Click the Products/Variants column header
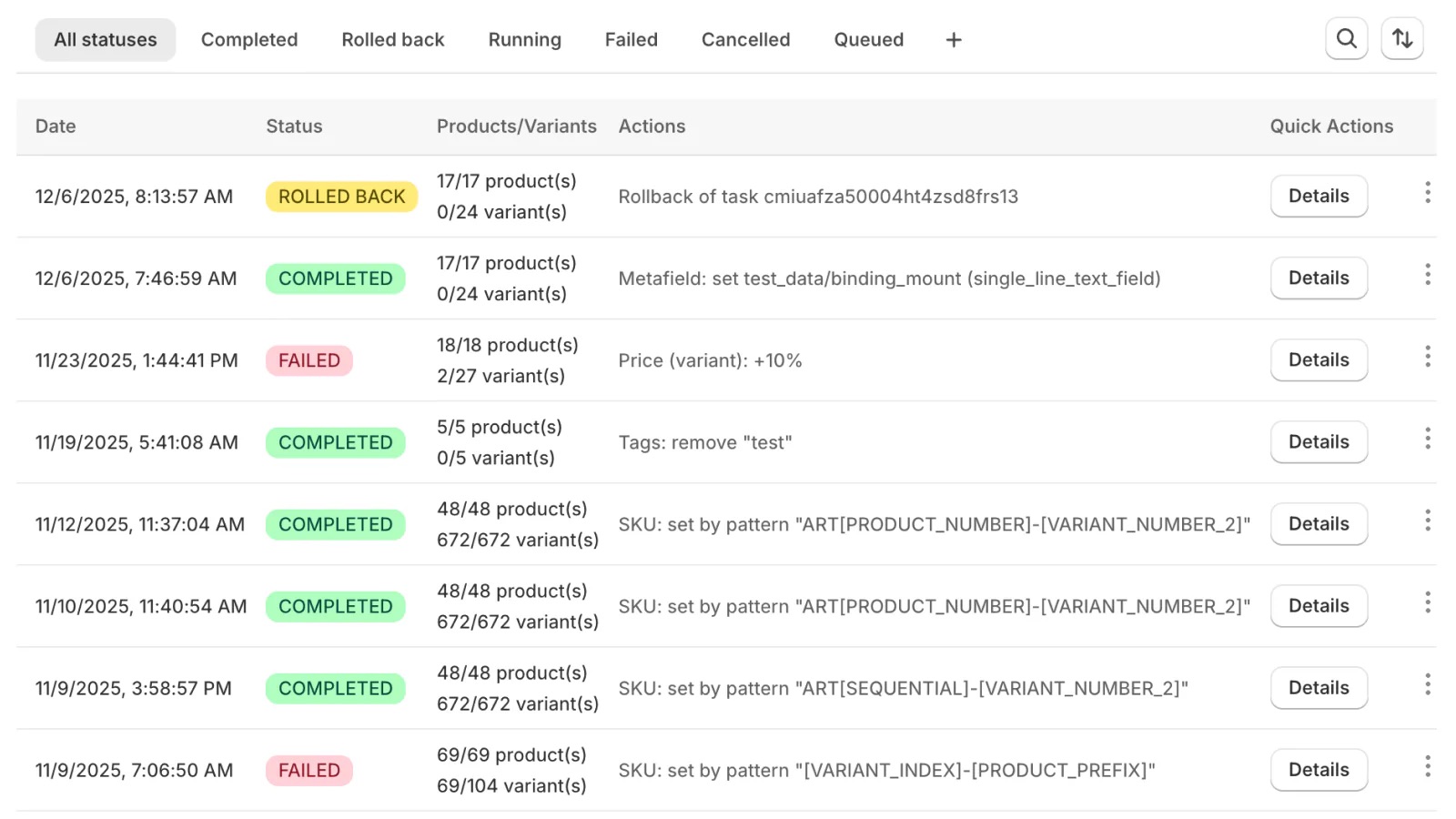This screenshot has width=1456, height=819. click(x=517, y=126)
